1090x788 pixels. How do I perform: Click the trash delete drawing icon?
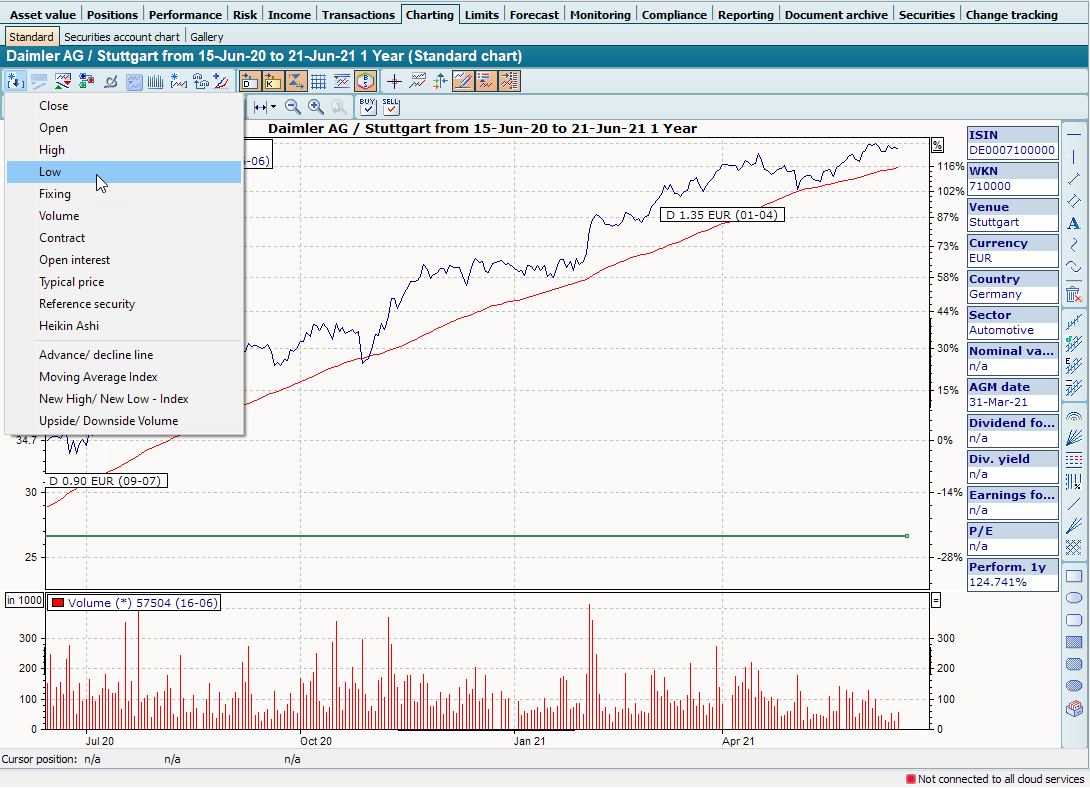tap(1074, 294)
